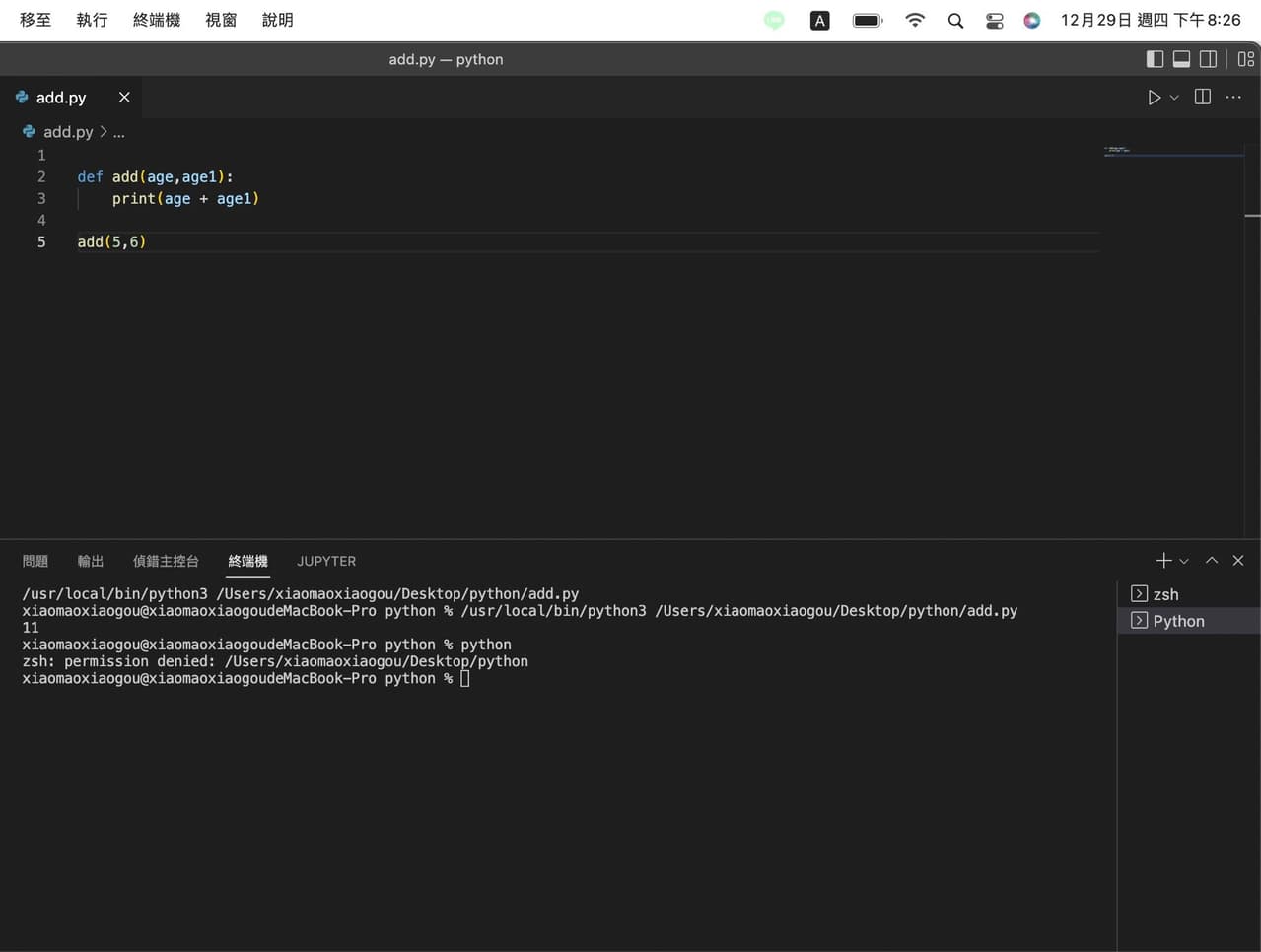Open the Split Editor icon

tap(1201, 97)
